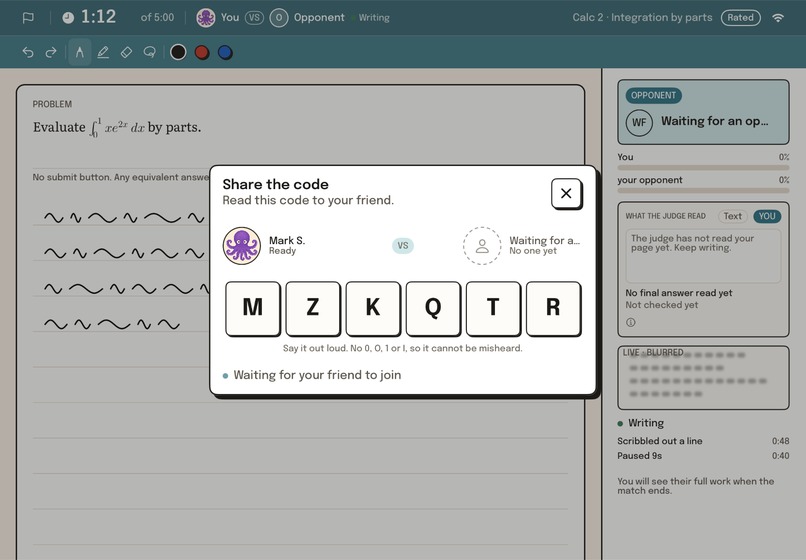This screenshot has width=806, height=560.
Task: Click the empty opponent placeholder avatar
Action: pos(482,246)
